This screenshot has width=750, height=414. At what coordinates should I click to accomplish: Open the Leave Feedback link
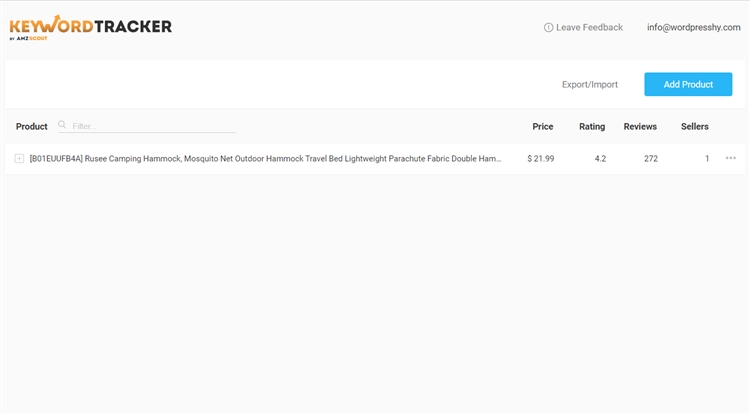[x=589, y=28]
